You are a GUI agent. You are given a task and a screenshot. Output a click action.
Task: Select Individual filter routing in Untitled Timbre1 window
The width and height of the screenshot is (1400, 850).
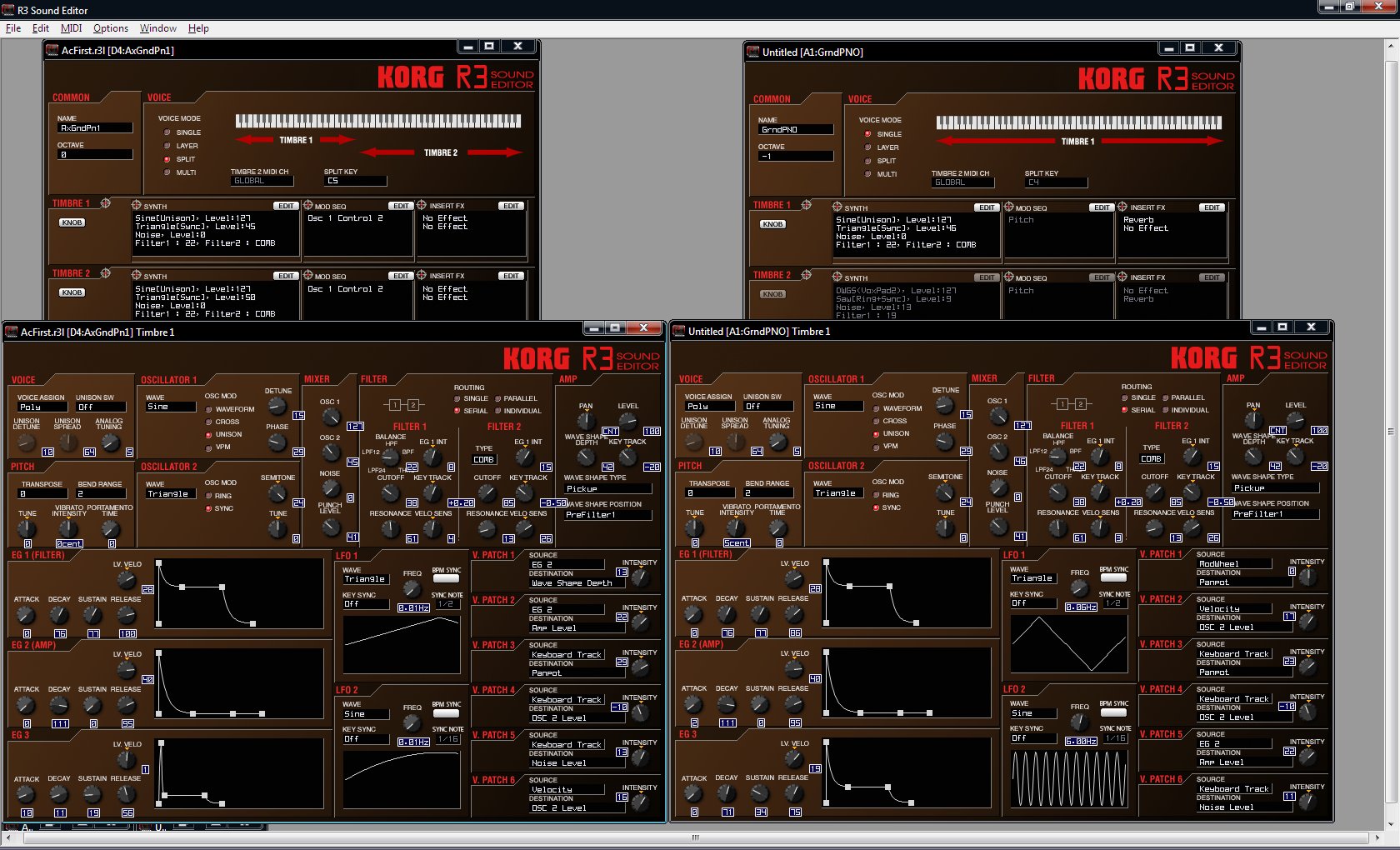pyautogui.click(x=1166, y=410)
